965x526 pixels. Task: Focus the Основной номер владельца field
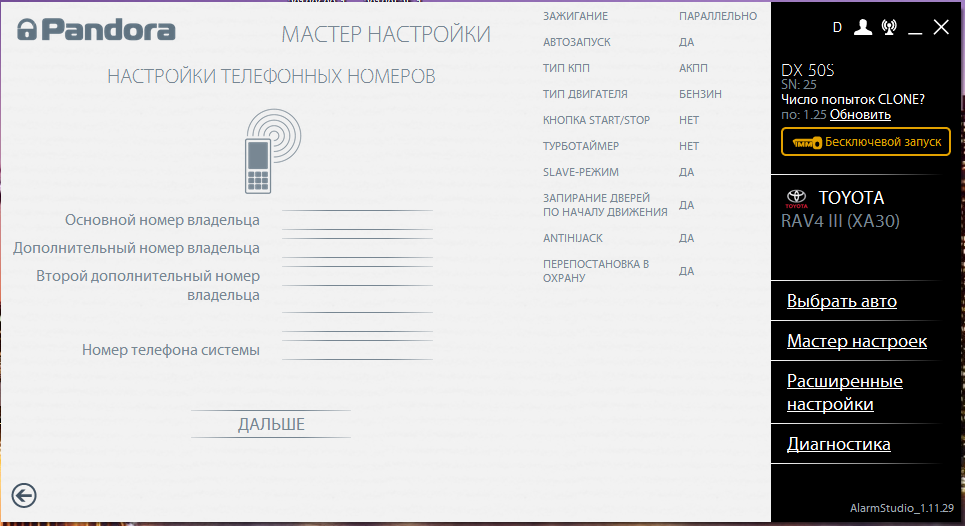click(357, 221)
